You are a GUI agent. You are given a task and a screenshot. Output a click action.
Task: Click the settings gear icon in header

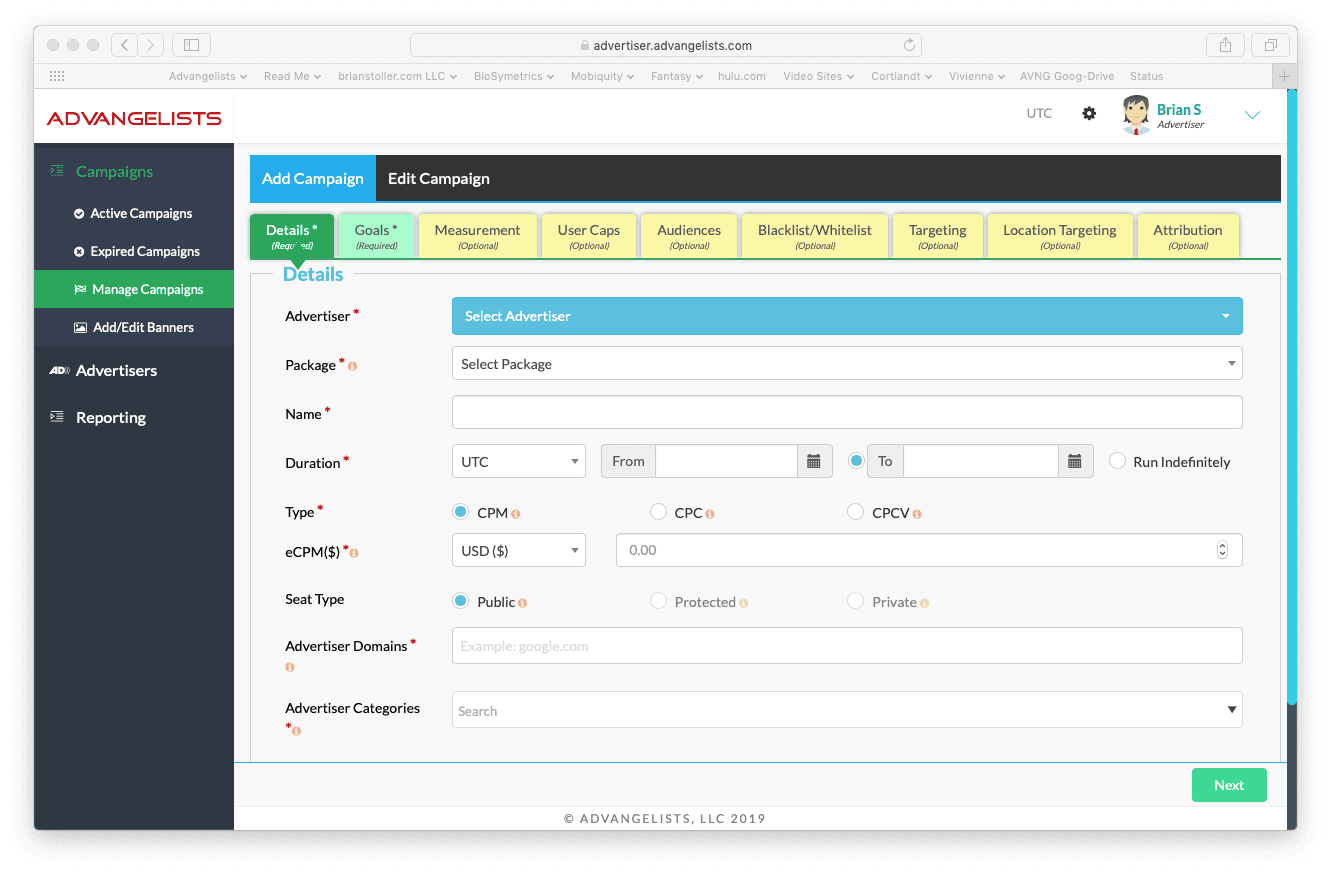1089,114
